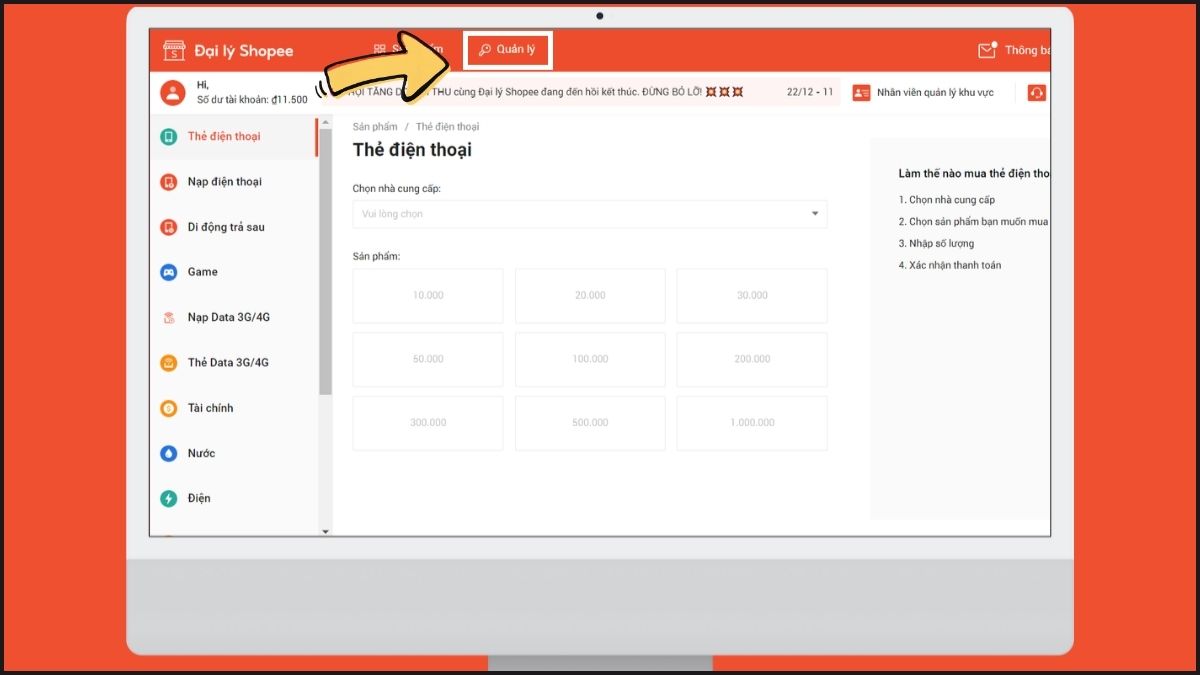Open Điện menu item
Image resolution: width=1200 pixels, height=675 pixels.
pyautogui.click(x=234, y=498)
